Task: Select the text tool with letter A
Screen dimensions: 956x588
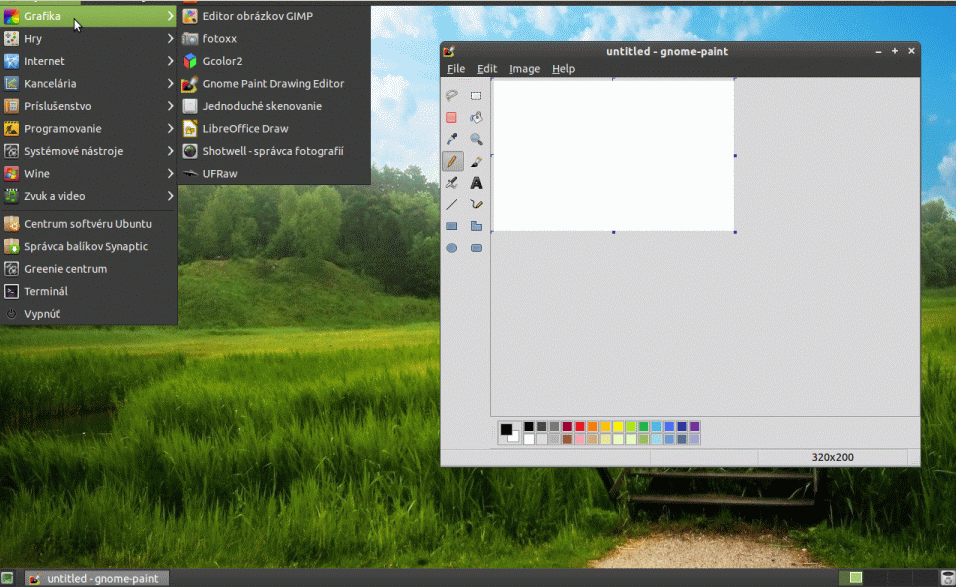Action: 476,182
